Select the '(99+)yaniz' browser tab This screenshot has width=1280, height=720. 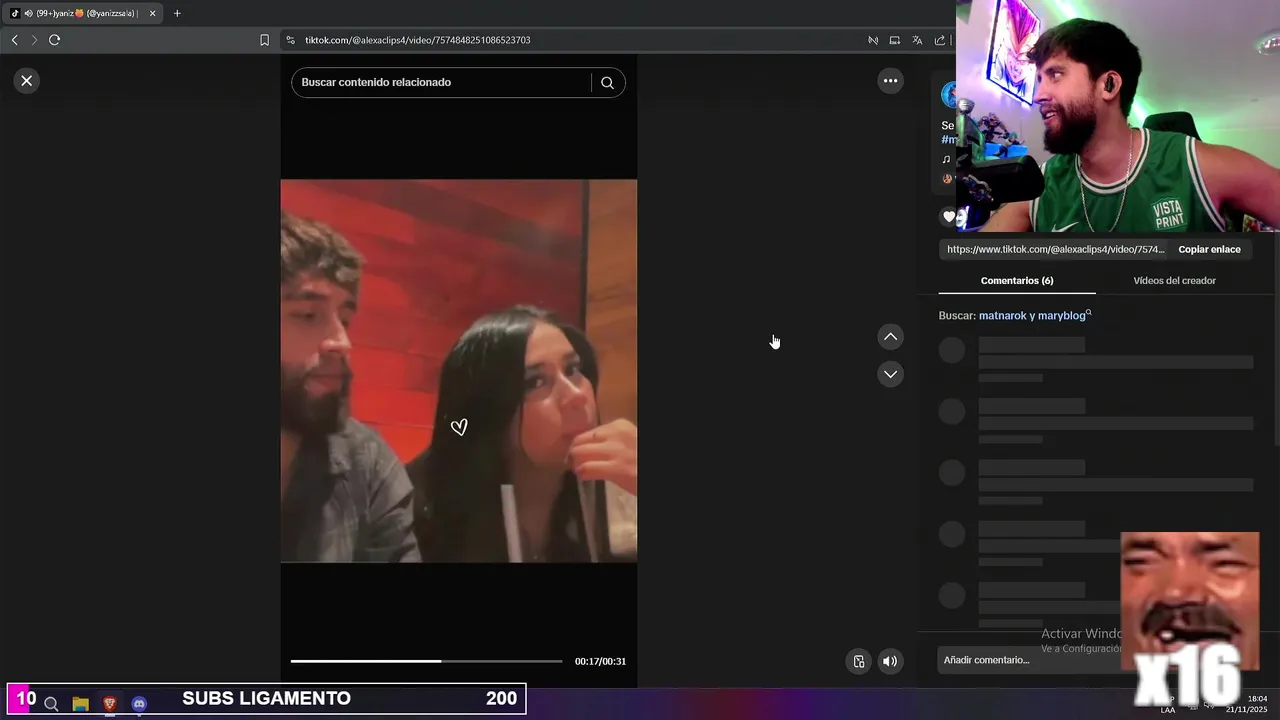82,13
